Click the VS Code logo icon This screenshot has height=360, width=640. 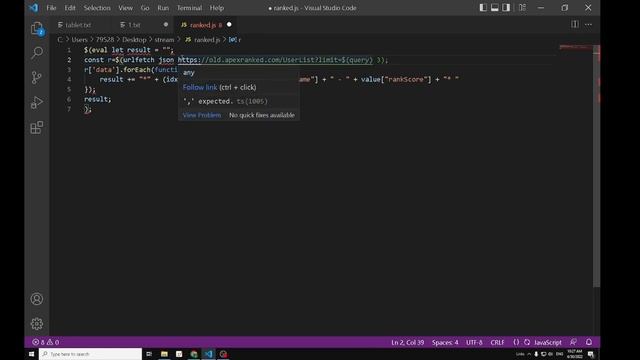(x=33, y=8)
